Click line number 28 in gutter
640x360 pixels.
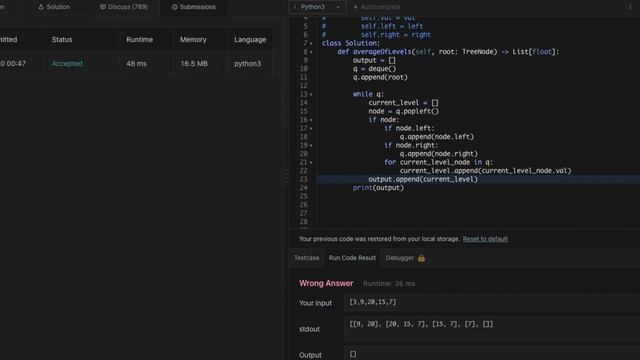tap(303, 222)
